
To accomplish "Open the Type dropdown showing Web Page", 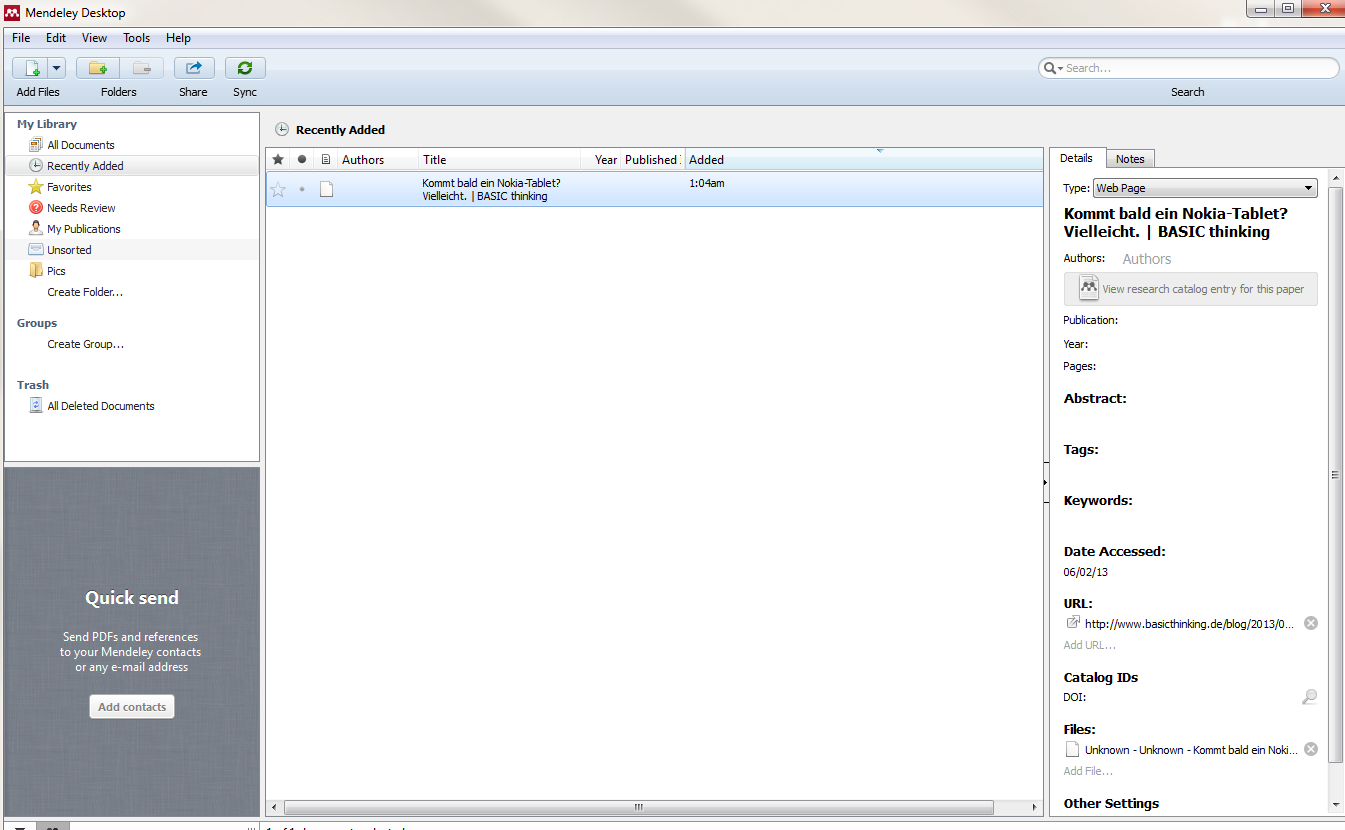I will tap(1204, 188).
